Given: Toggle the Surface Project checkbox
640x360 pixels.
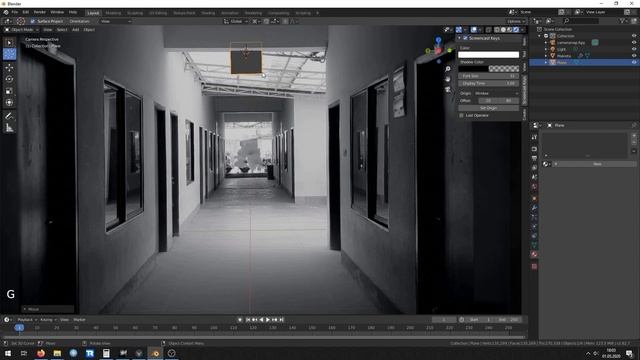Looking at the screenshot, I should (33, 21).
